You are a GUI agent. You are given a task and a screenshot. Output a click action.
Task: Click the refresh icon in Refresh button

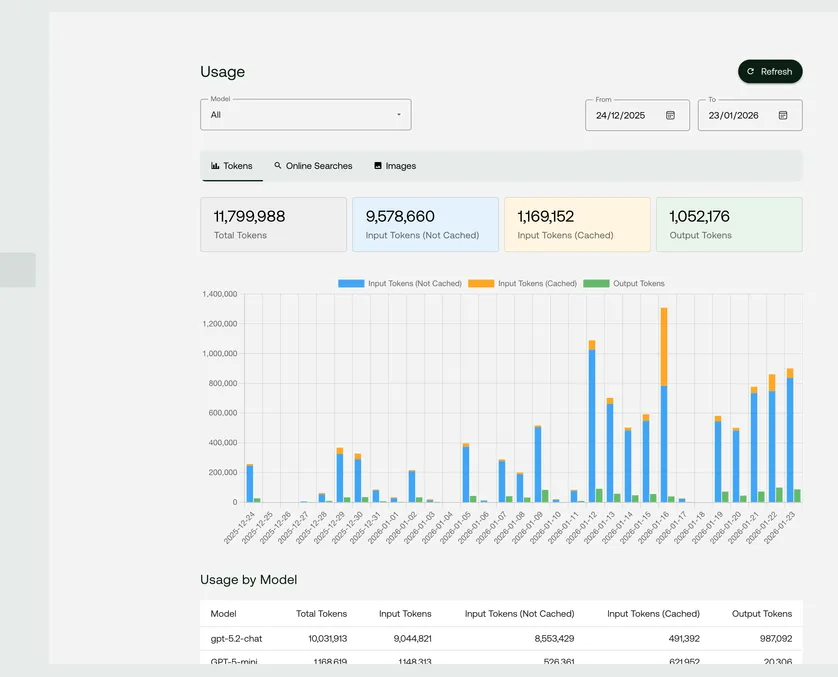pyautogui.click(x=751, y=72)
